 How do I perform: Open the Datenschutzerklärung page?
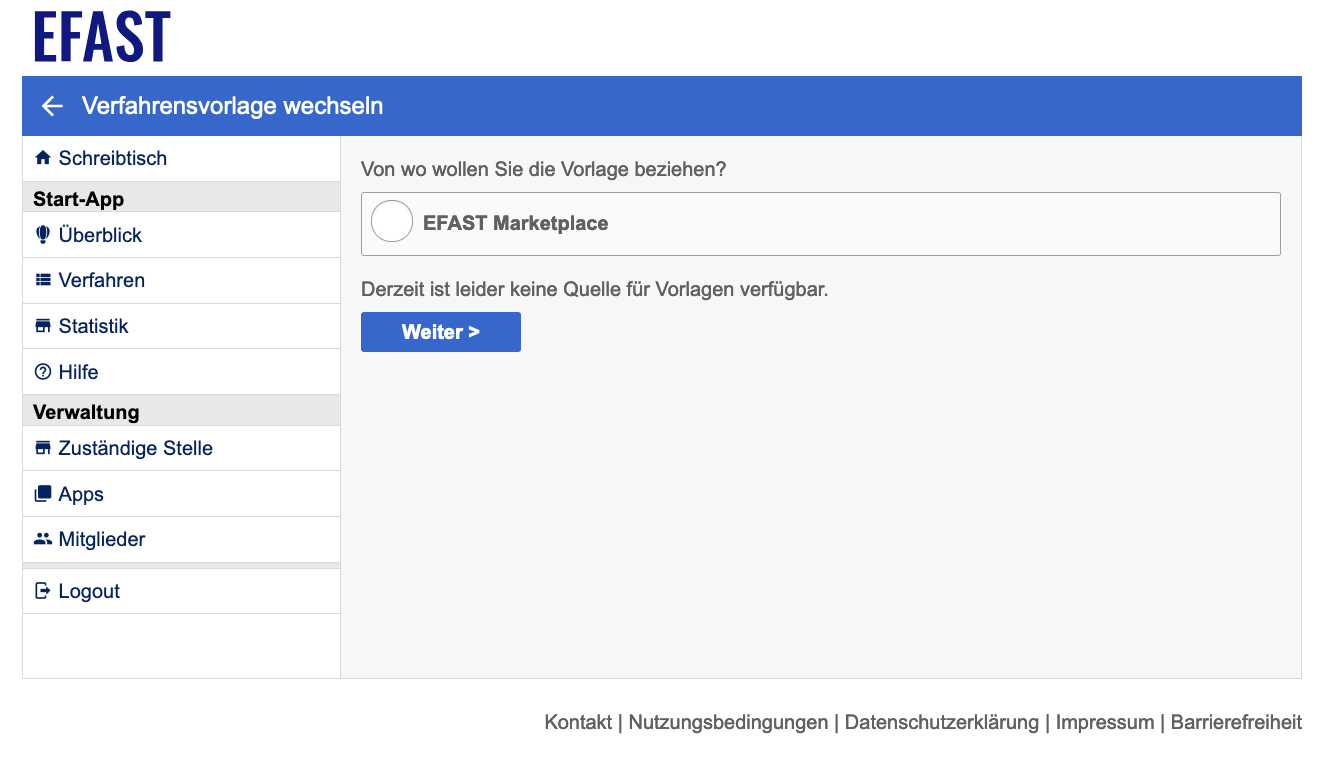941,721
